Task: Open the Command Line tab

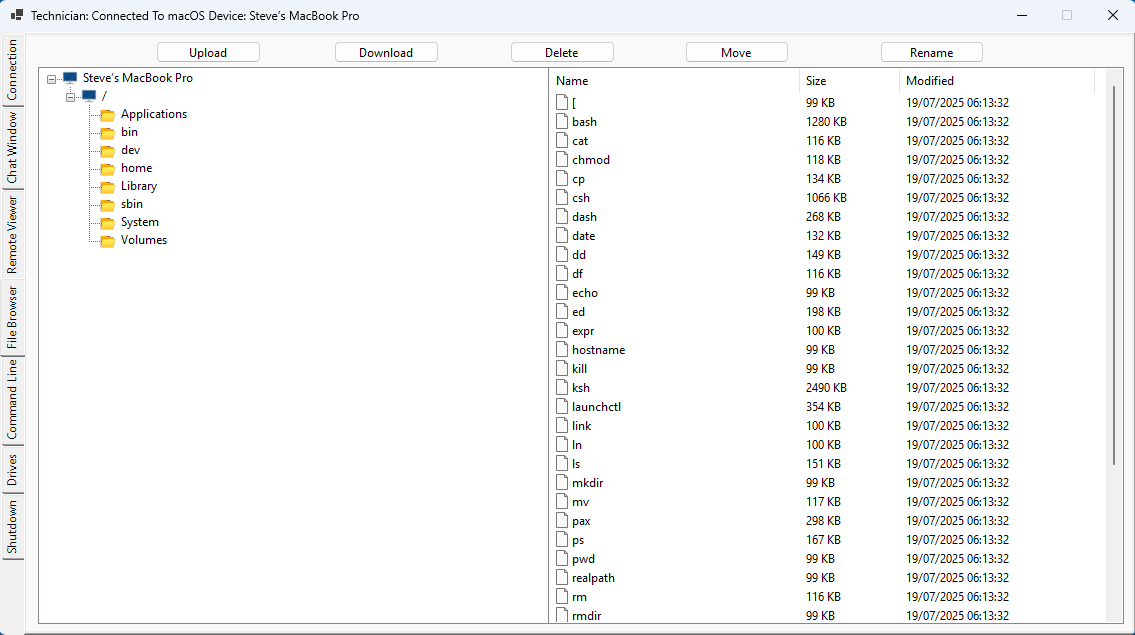Action: 12,400
